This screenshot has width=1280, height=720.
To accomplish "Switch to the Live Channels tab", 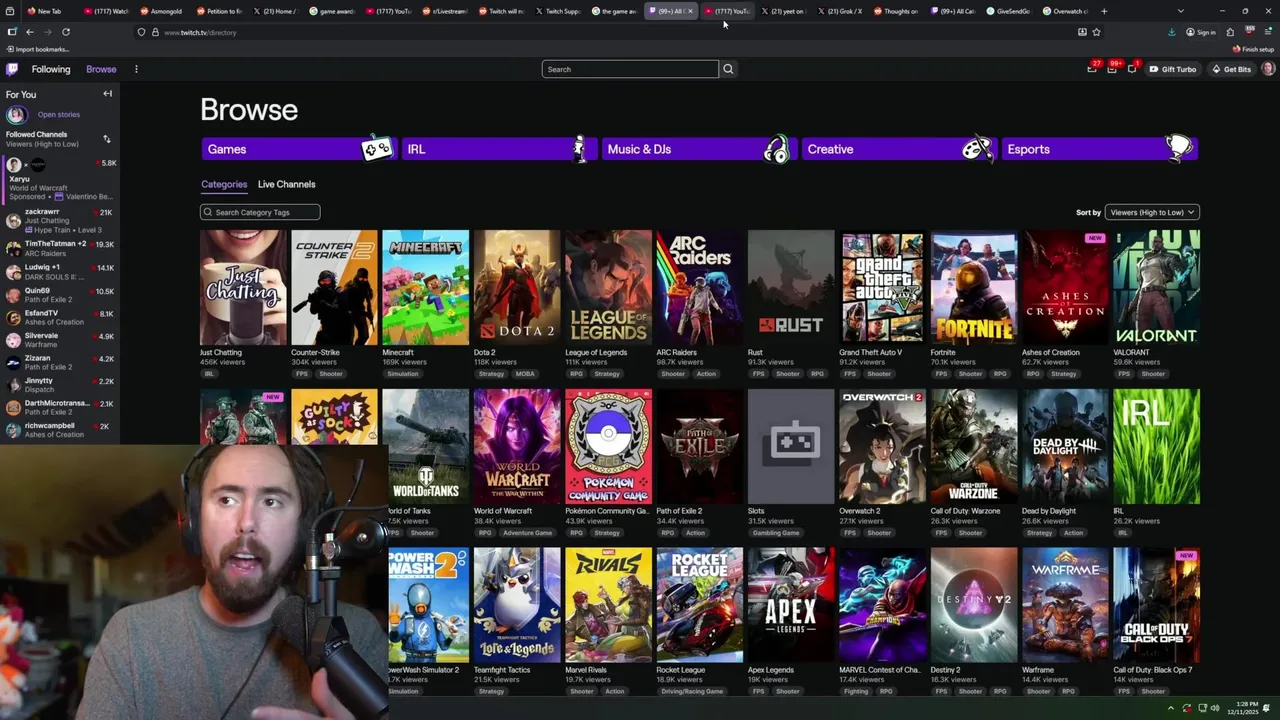I will point(286,184).
